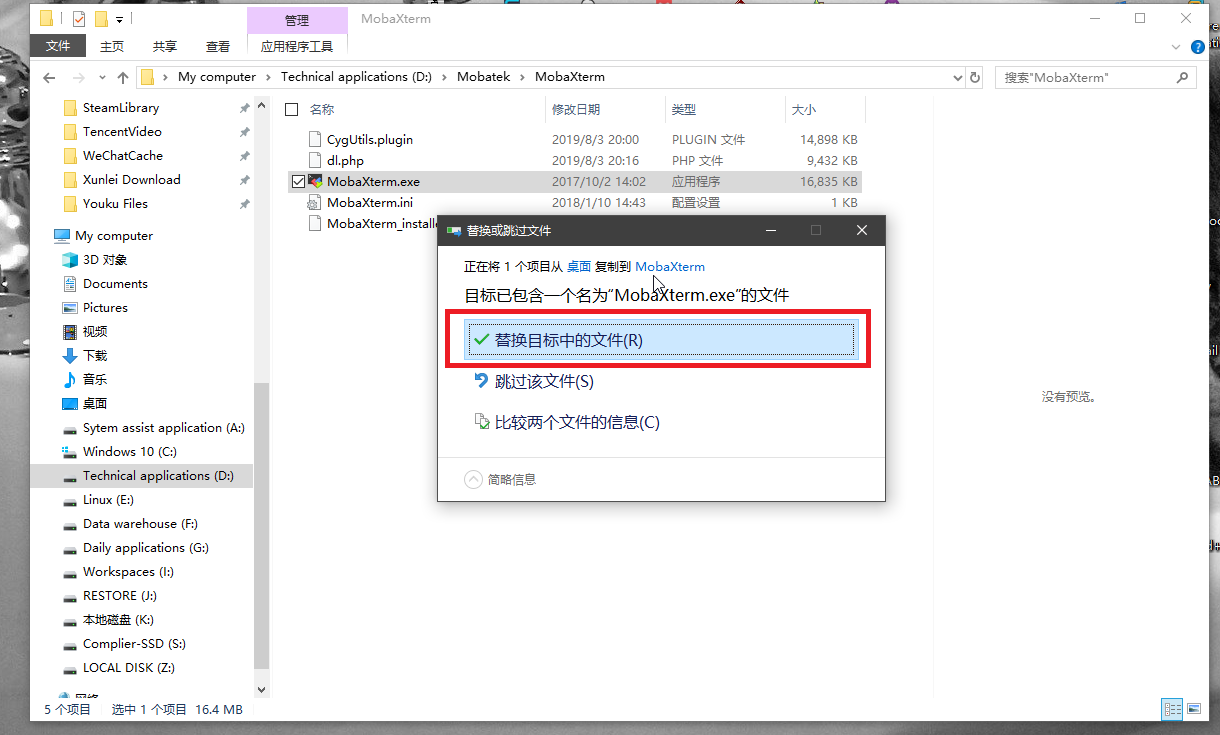The height and width of the screenshot is (735, 1220).
Task: Click navigation pane scrollbar down arrow
Action: (262, 689)
